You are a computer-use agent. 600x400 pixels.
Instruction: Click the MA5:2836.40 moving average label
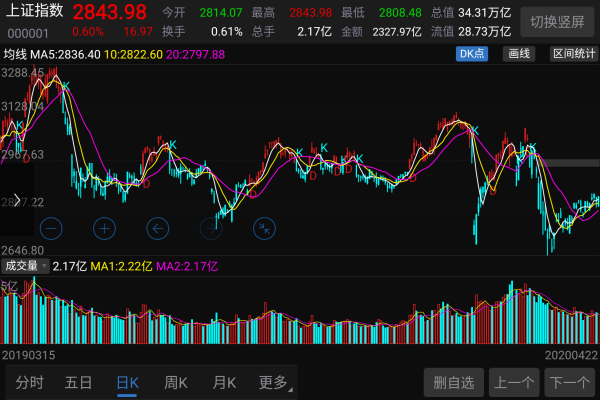coord(65,55)
